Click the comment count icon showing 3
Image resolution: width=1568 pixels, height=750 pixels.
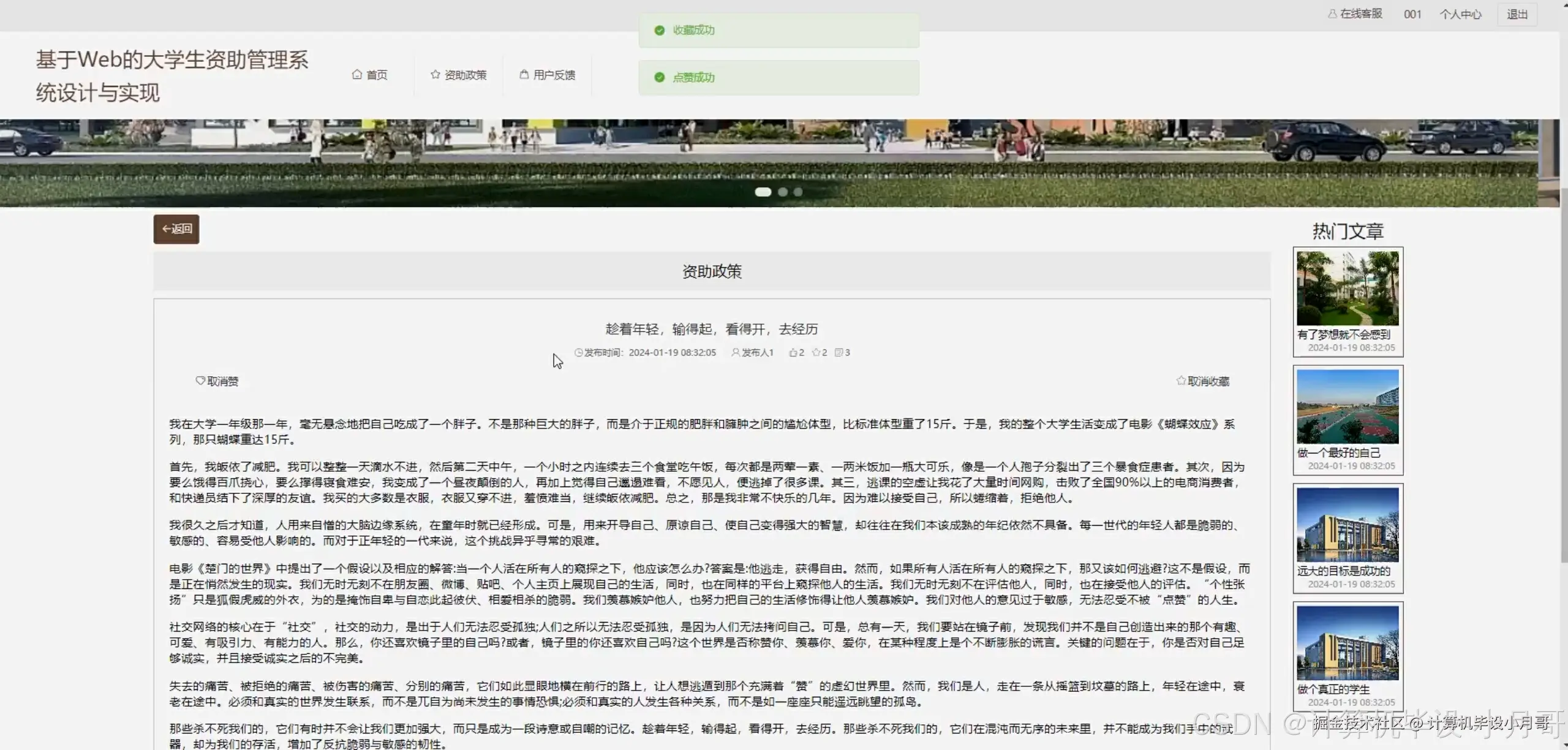coord(839,352)
